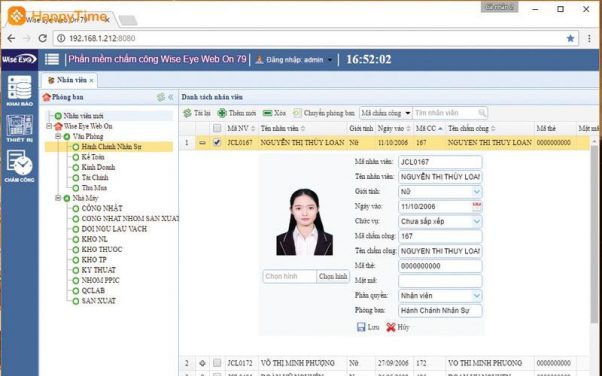
Task: Select KHO THUOC department
Action: [102, 250]
